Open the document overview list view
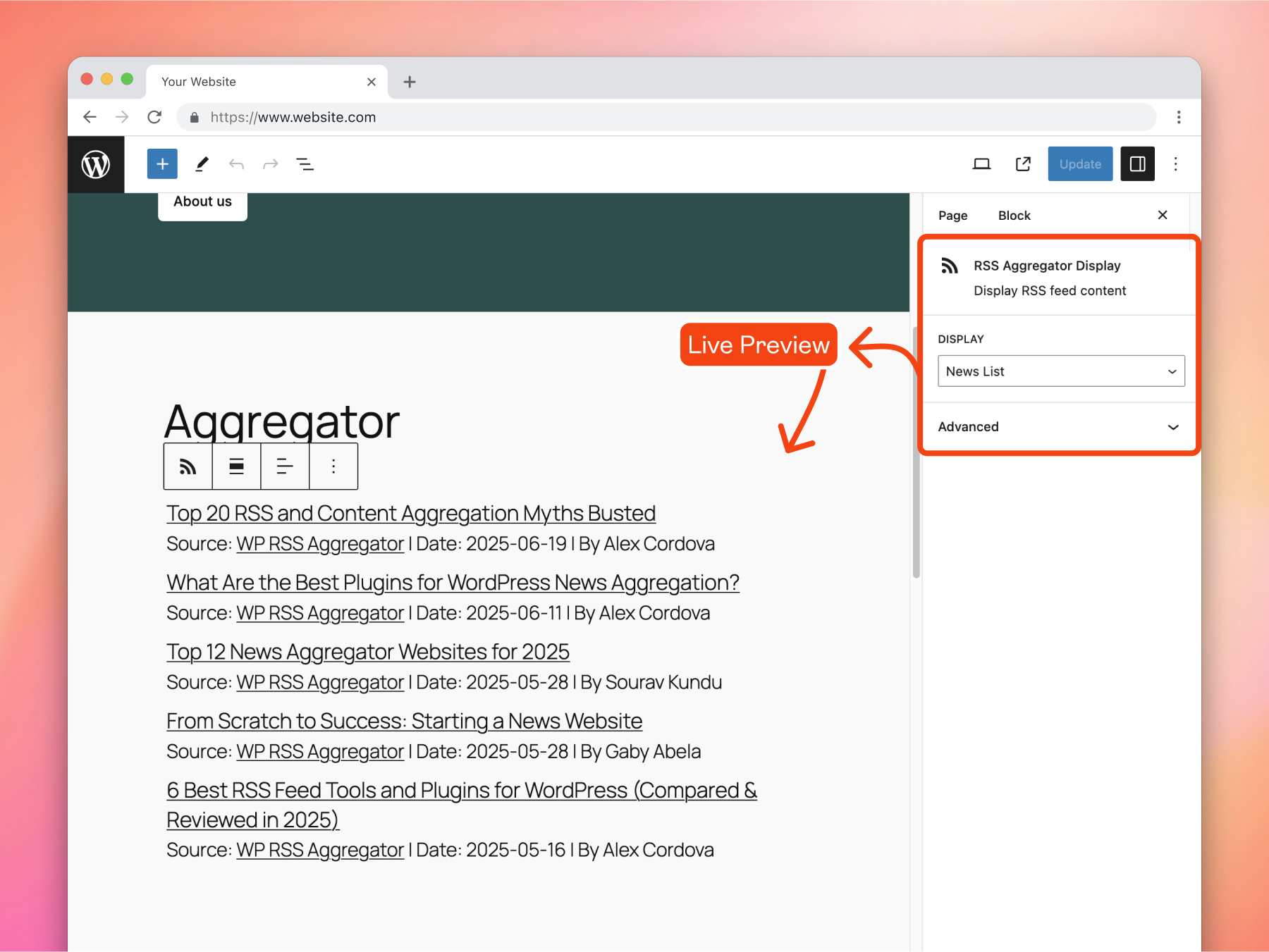Screen dimensions: 1269x952 point(305,164)
